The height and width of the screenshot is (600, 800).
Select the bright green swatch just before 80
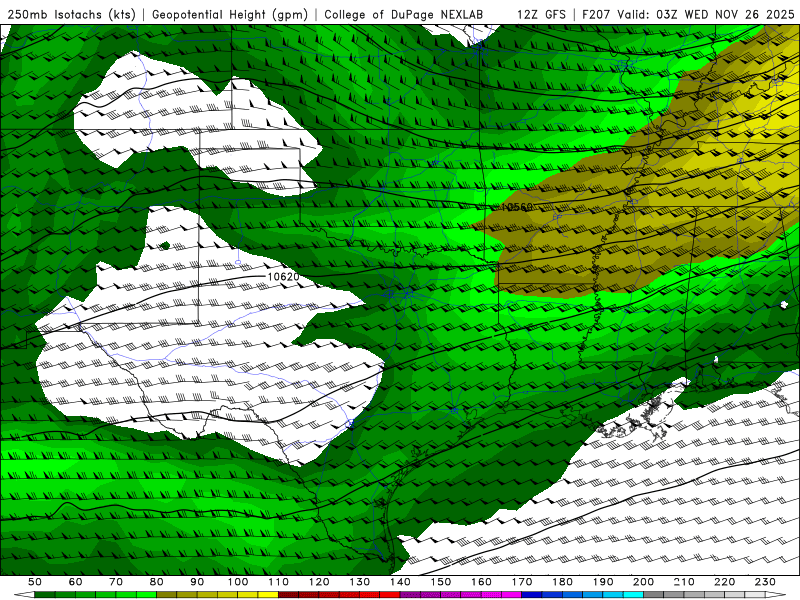[146, 595]
